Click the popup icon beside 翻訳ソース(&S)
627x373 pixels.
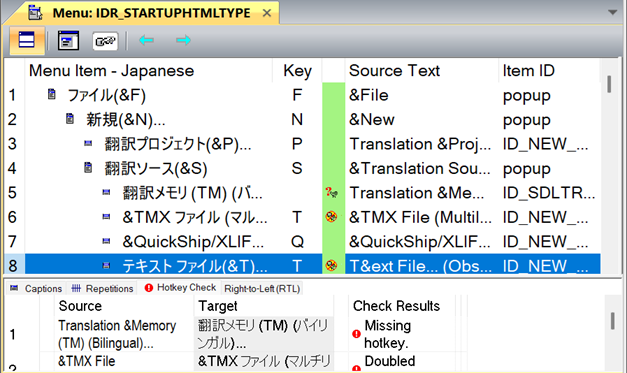(x=88, y=168)
